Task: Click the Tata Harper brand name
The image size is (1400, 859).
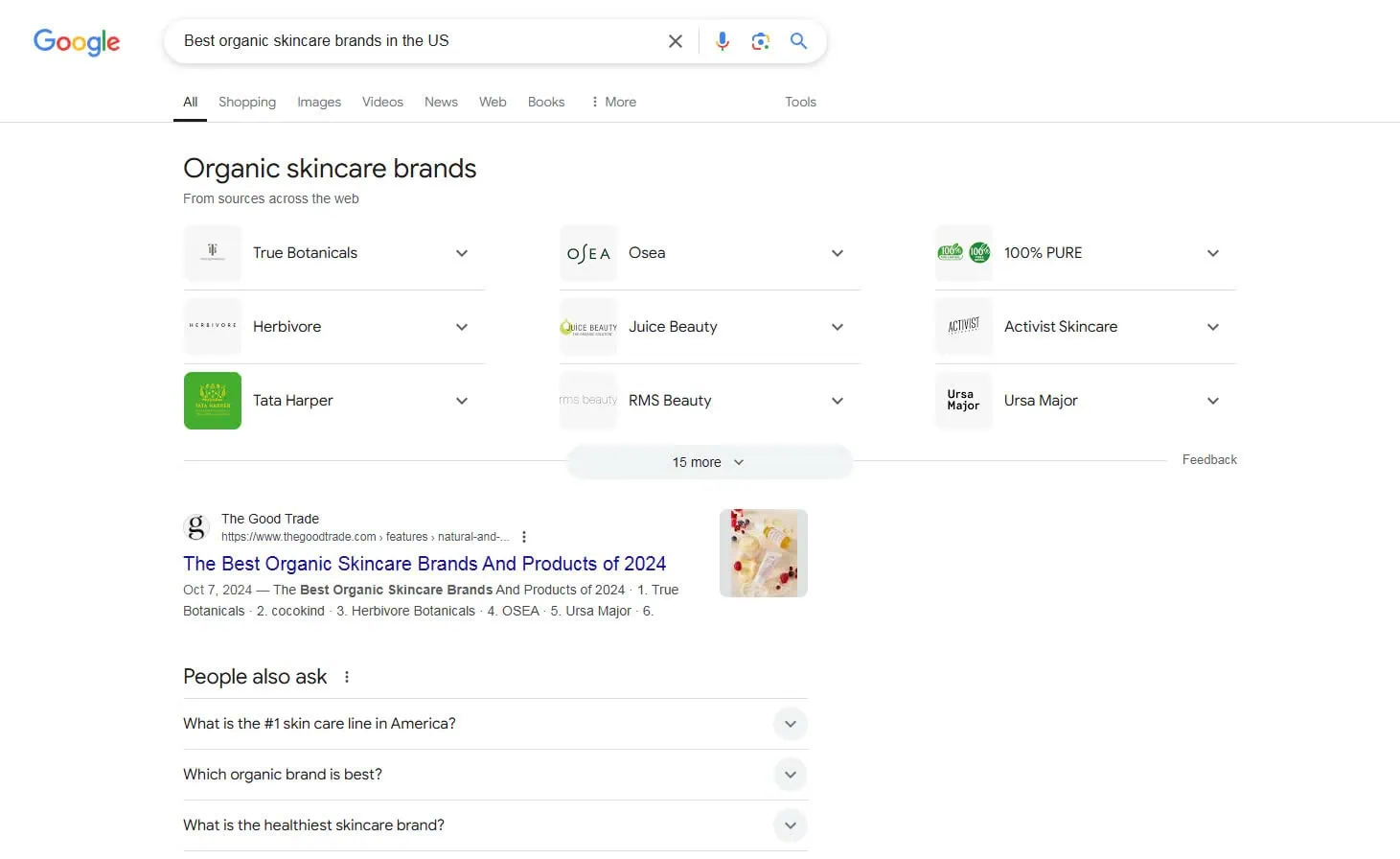Action: point(292,401)
